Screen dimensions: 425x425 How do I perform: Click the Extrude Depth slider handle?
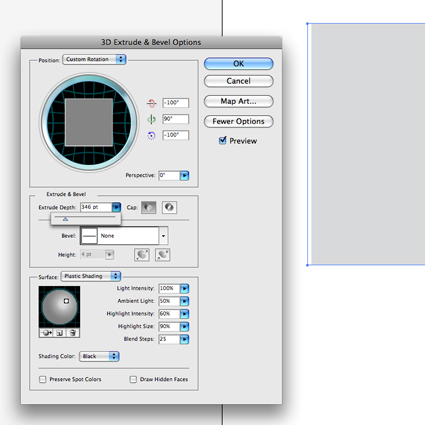65,219
